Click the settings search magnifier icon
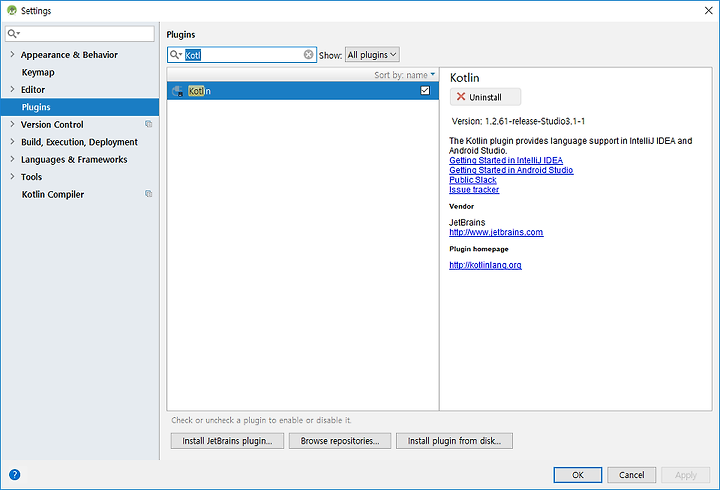The height and width of the screenshot is (490, 720). tap(13, 34)
